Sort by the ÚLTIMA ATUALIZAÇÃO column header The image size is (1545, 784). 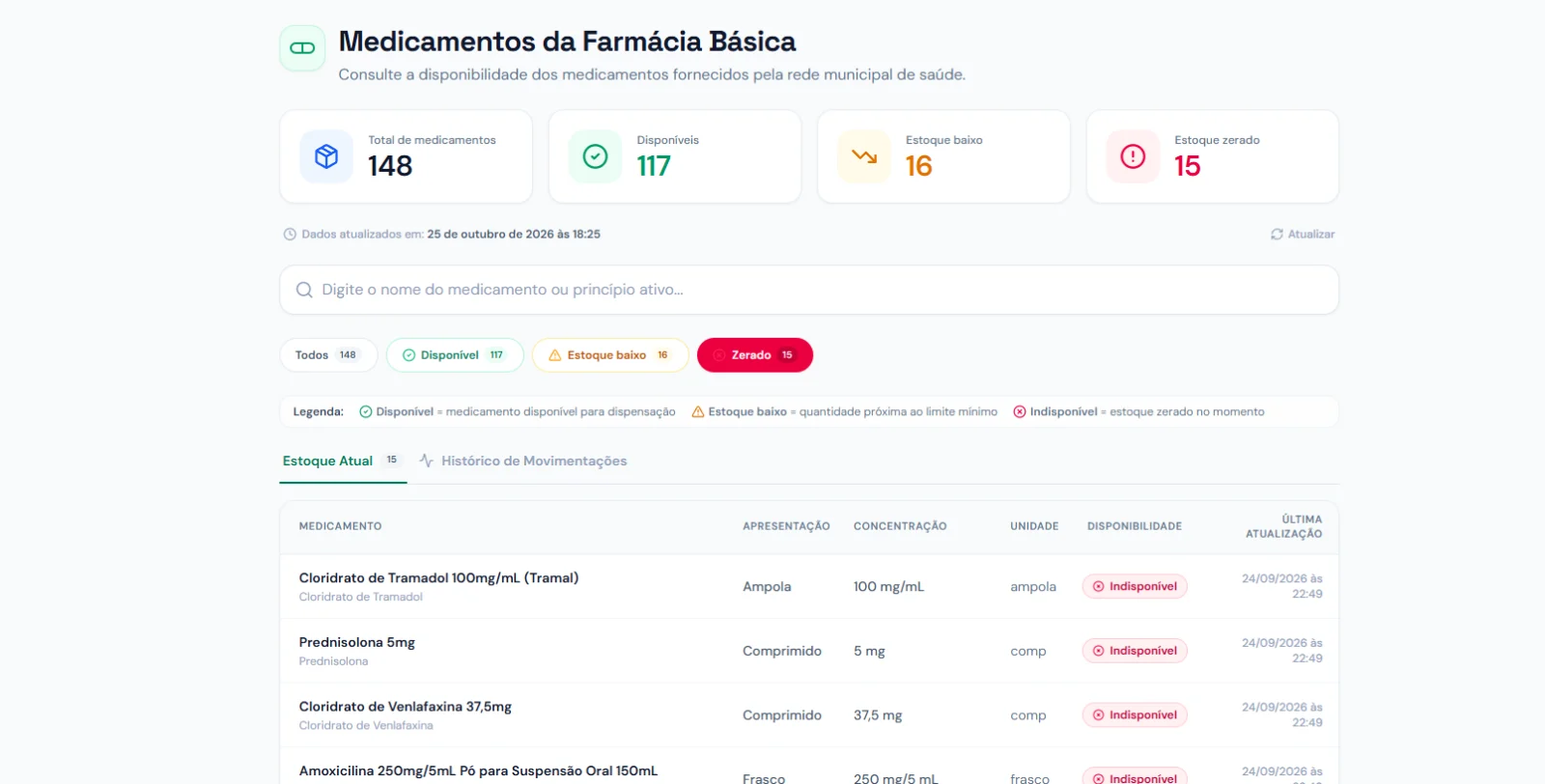(1283, 526)
